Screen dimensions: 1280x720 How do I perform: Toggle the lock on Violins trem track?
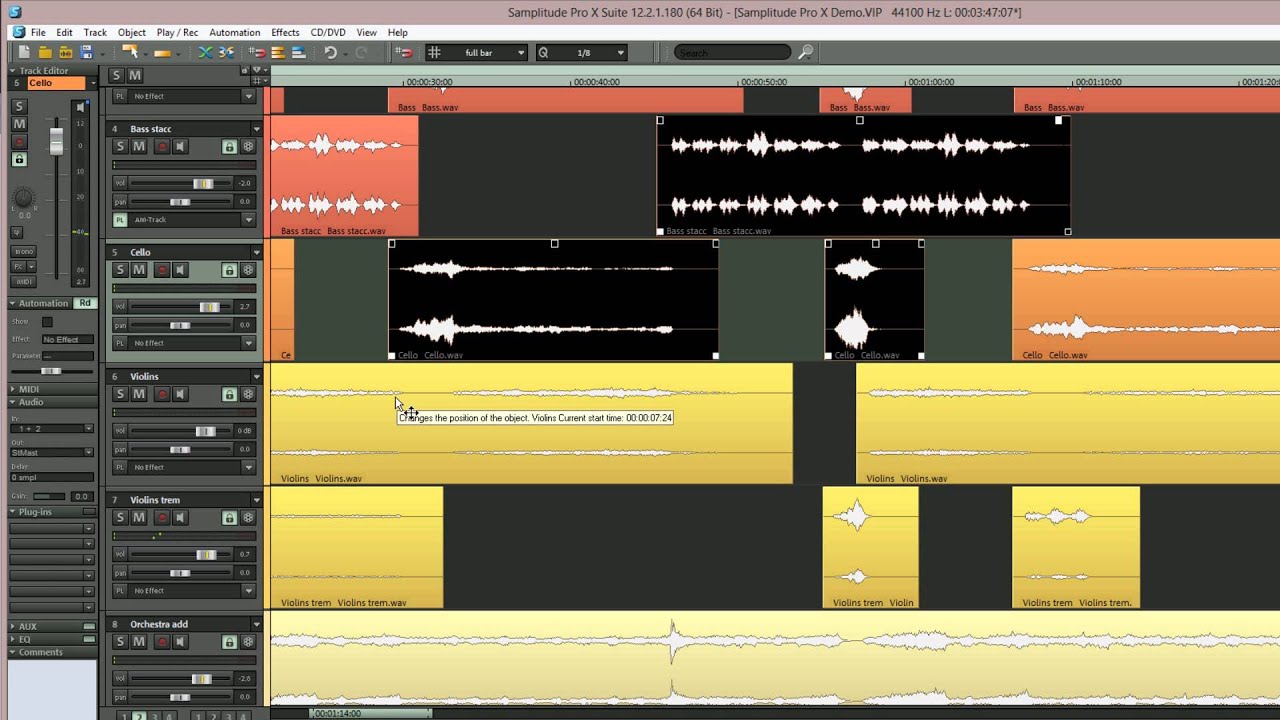[229, 517]
